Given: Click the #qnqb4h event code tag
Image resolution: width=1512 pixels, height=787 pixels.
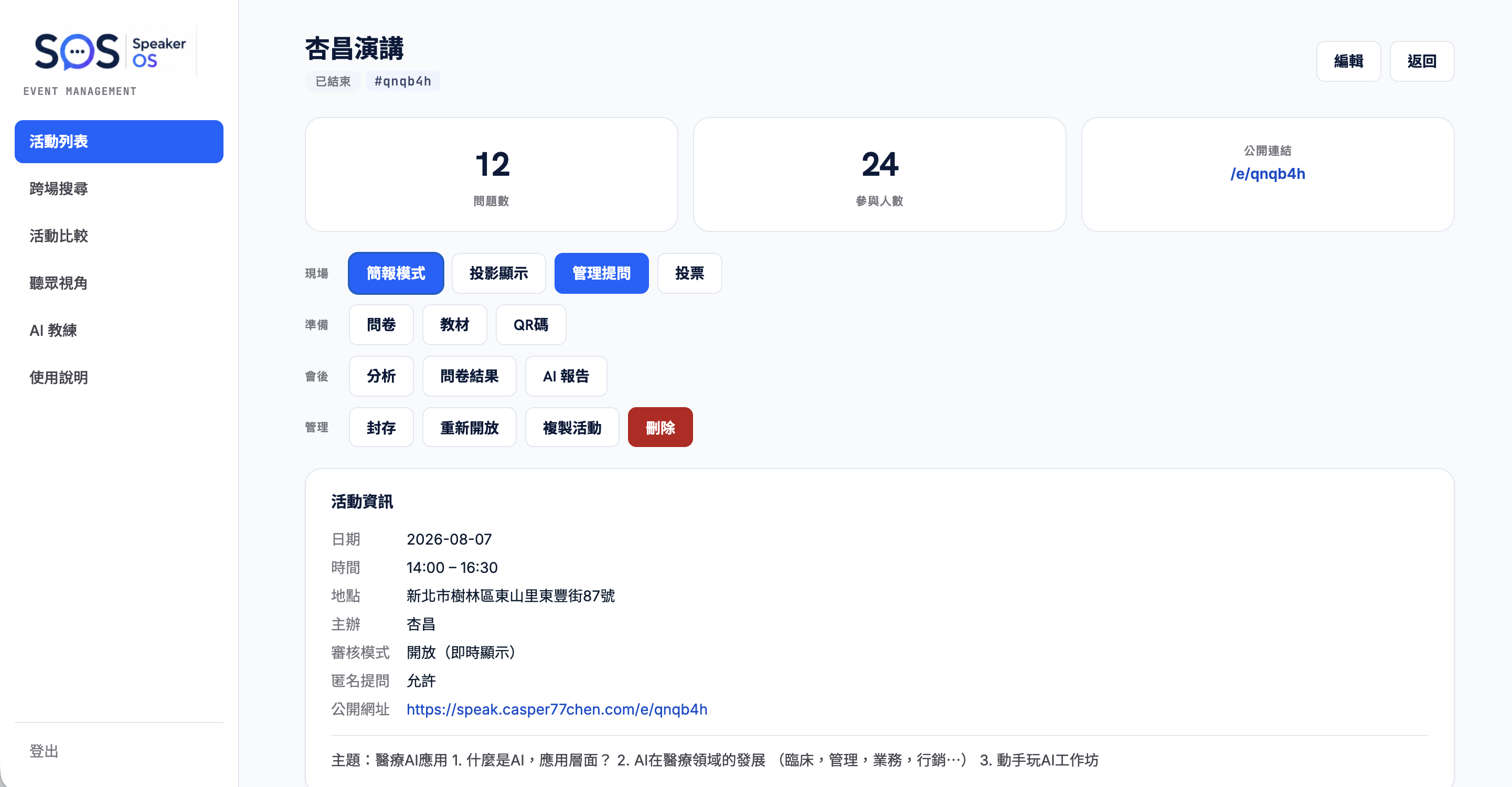Looking at the screenshot, I should pyautogui.click(x=402, y=81).
